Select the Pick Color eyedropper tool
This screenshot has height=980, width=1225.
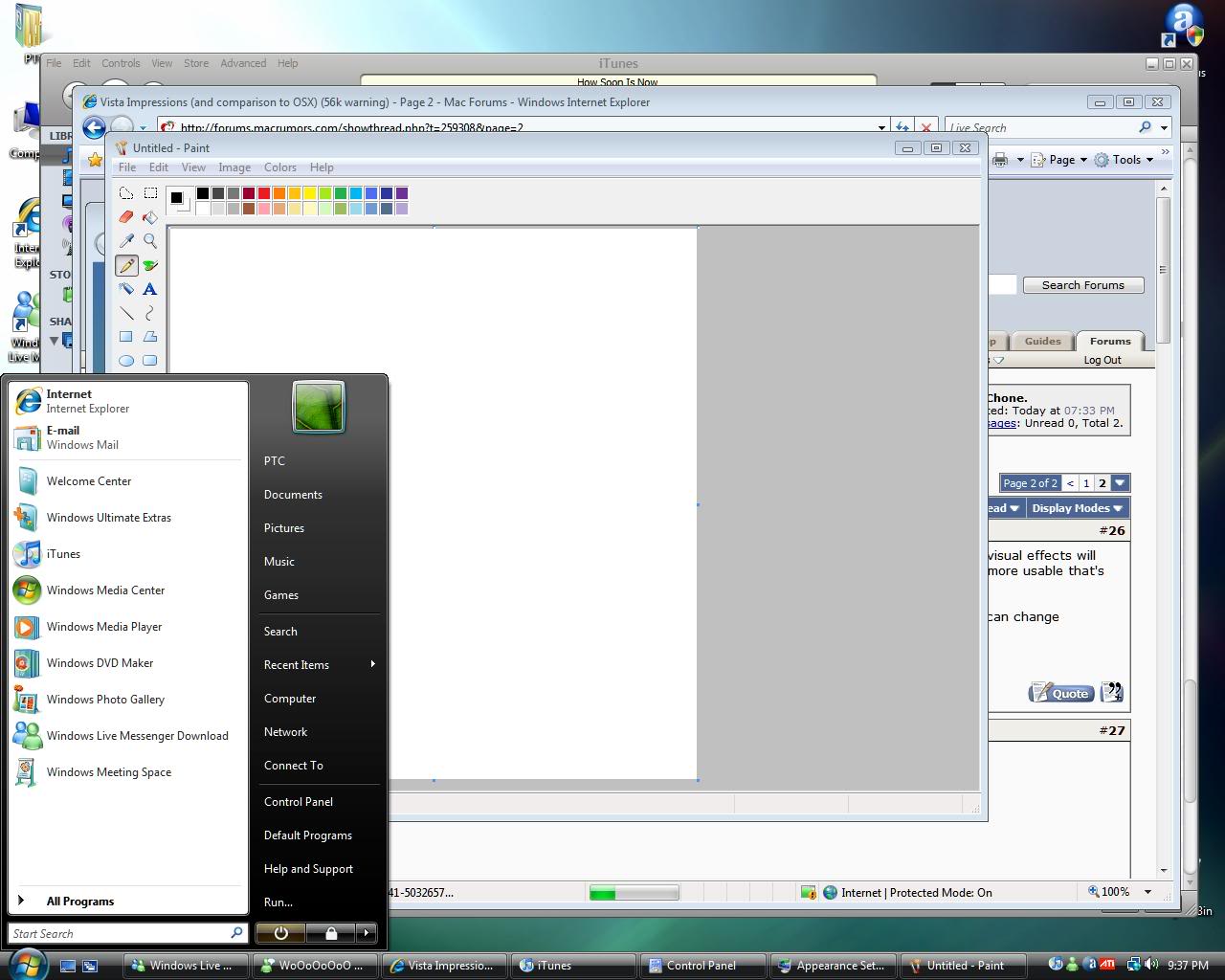point(126,241)
